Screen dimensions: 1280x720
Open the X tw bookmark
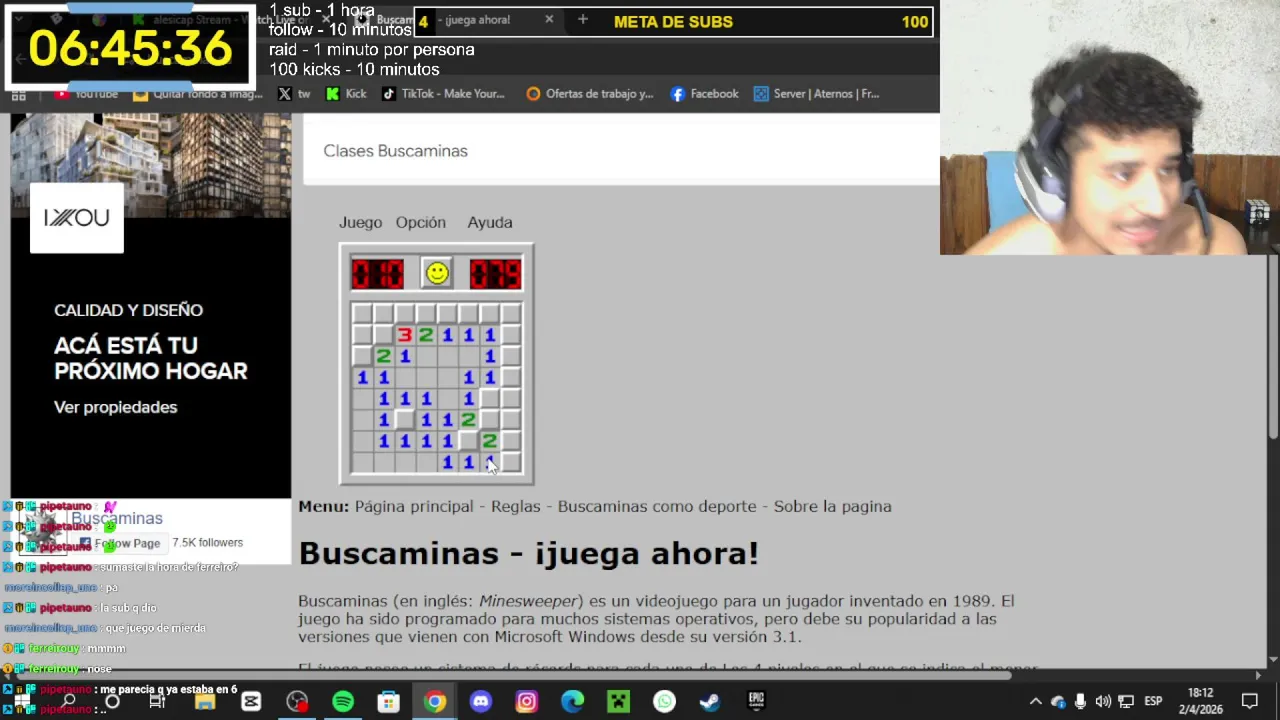point(294,94)
